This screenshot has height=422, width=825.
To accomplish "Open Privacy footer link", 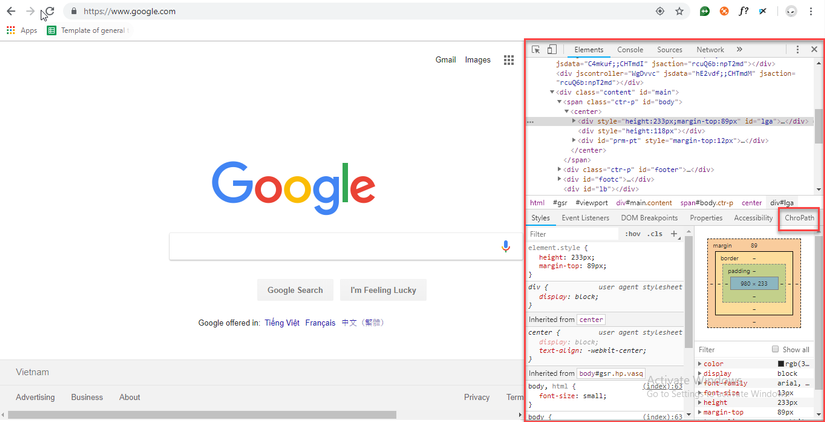I will click(477, 397).
